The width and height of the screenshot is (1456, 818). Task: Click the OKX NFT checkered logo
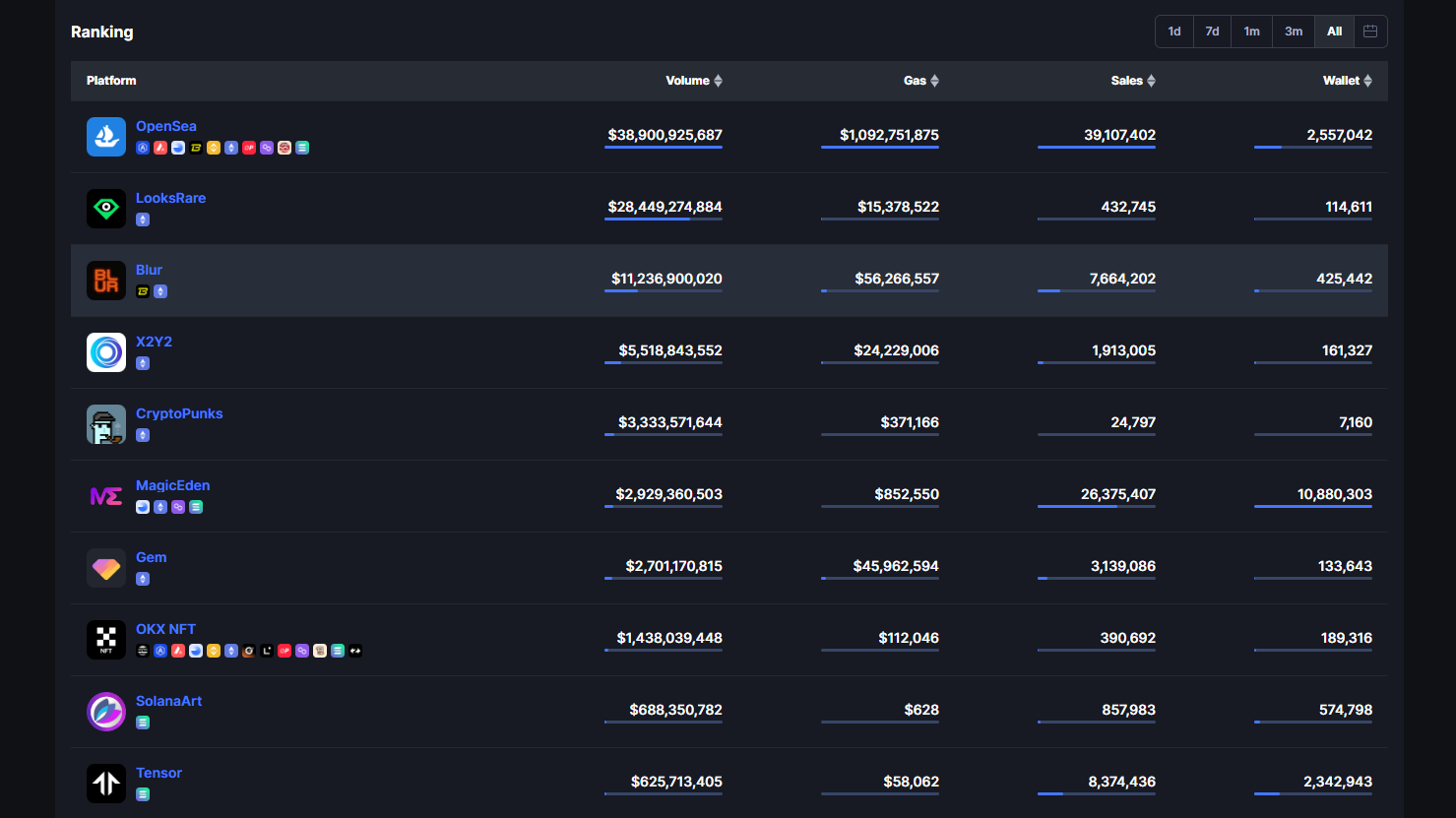106,640
